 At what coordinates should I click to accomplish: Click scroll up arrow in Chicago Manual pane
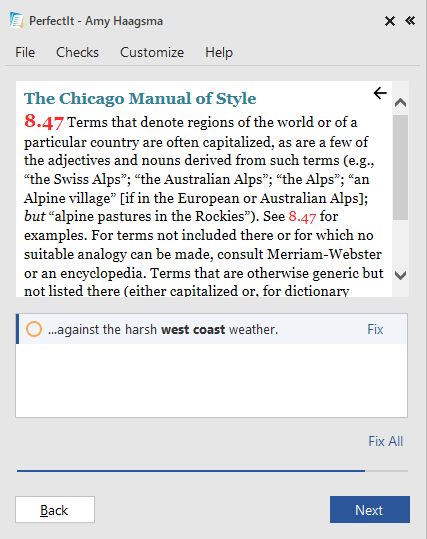401,102
